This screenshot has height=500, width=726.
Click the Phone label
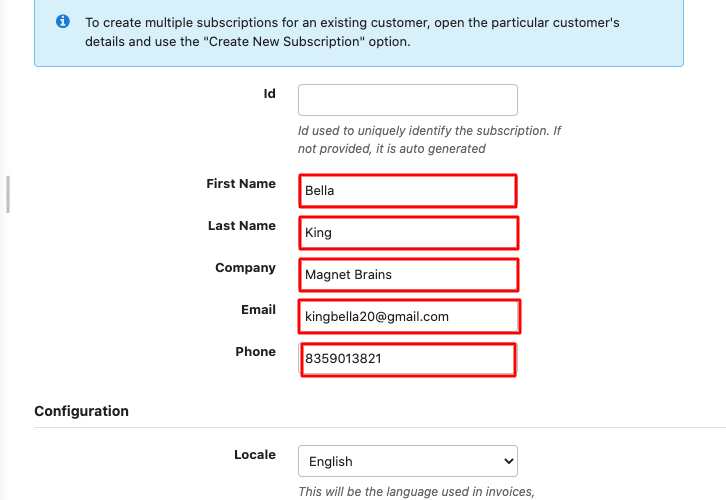point(256,352)
